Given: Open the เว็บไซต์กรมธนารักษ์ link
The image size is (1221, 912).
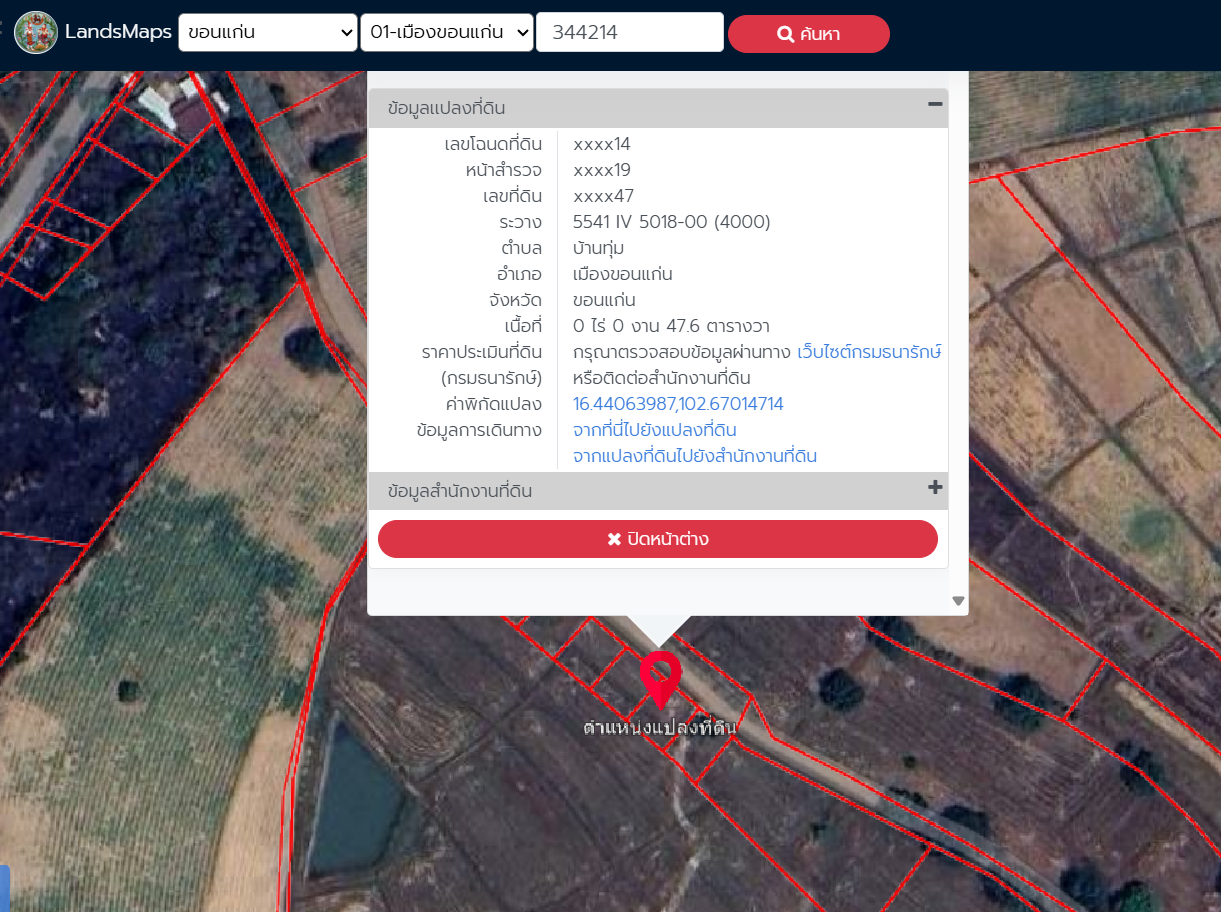Looking at the screenshot, I should click(868, 352).
